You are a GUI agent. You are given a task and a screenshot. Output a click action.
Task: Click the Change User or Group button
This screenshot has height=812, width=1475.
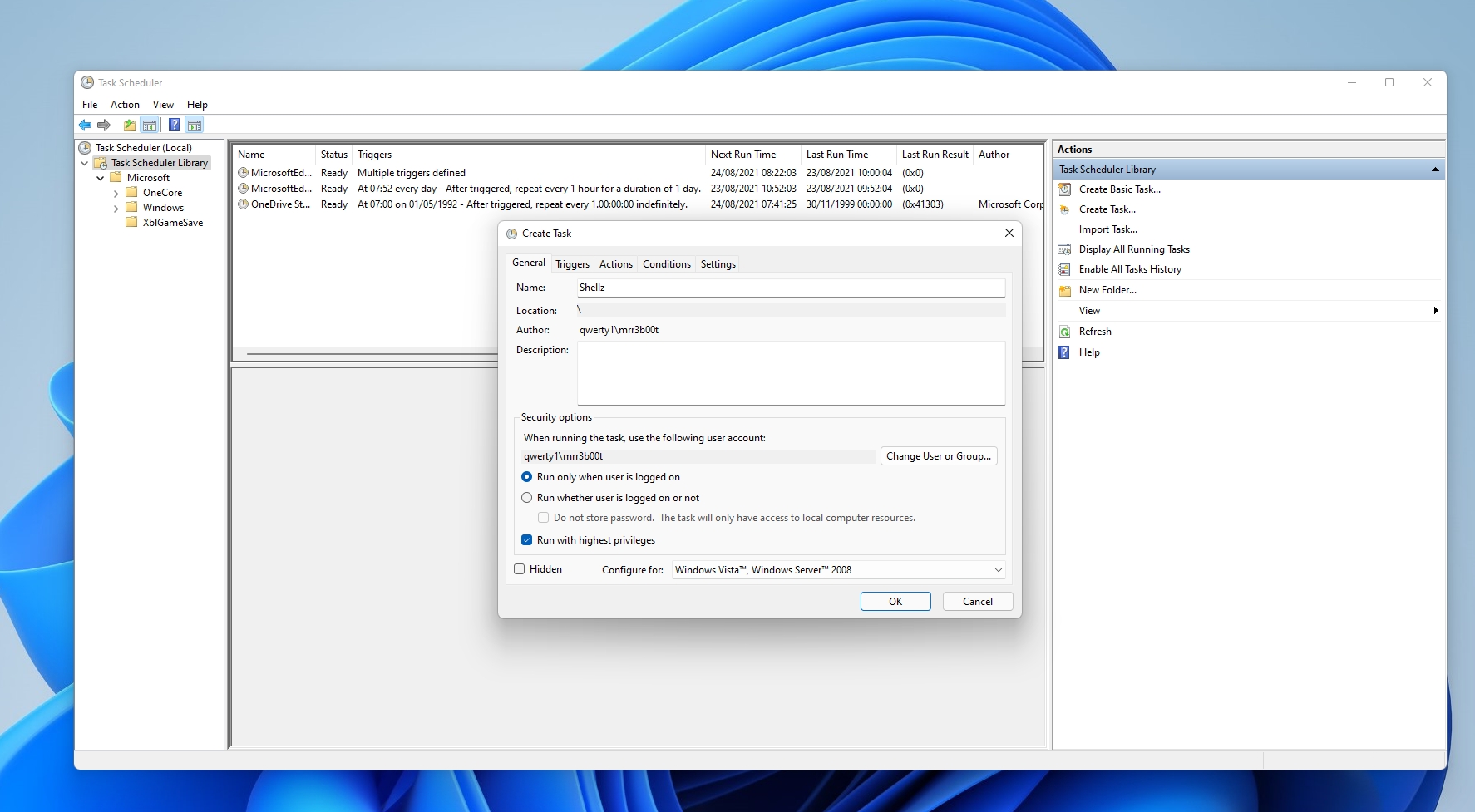click(938, 456)
